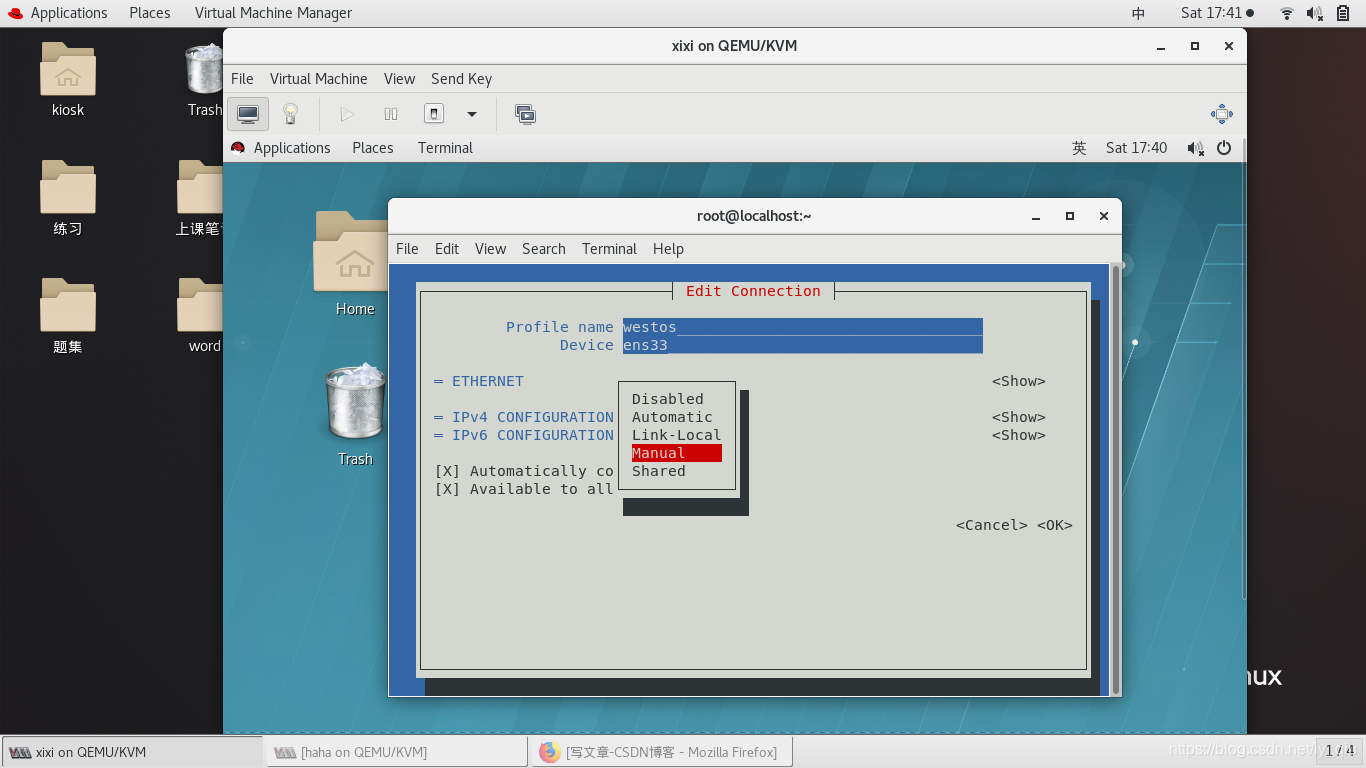The width and height of the screenshot is (1366, 768).
Task: Switch to xixi on QEMU/KVM taskbar button
Action: 132,752
